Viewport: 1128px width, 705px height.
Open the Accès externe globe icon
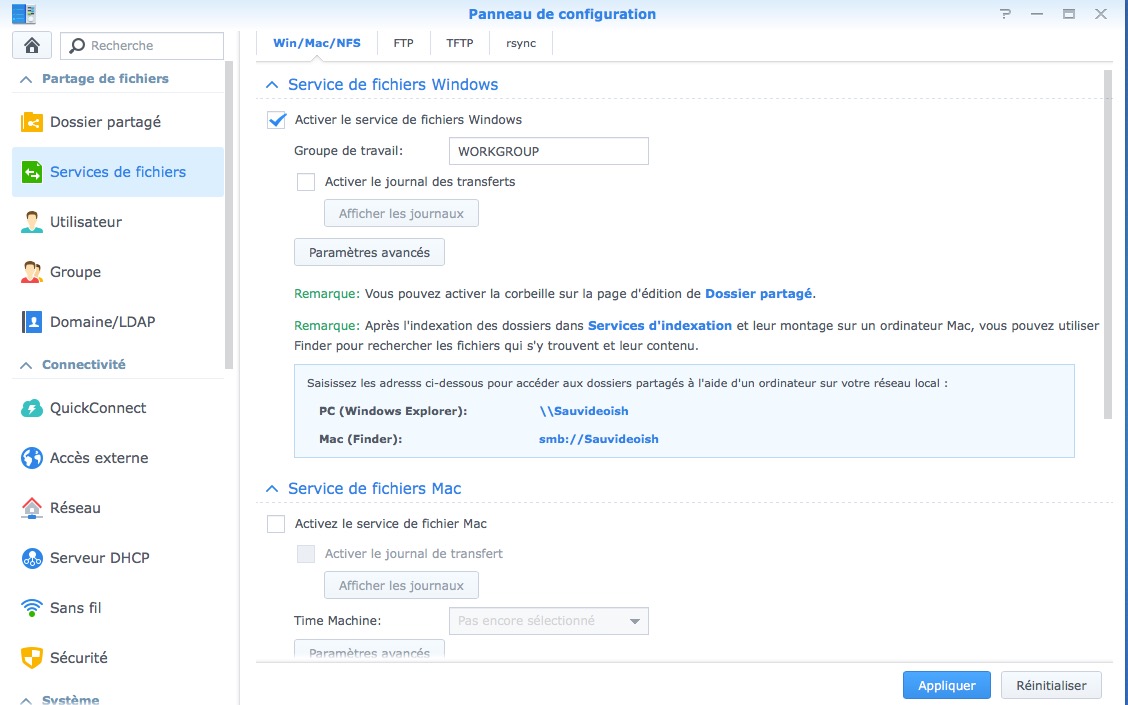point(32,458)
